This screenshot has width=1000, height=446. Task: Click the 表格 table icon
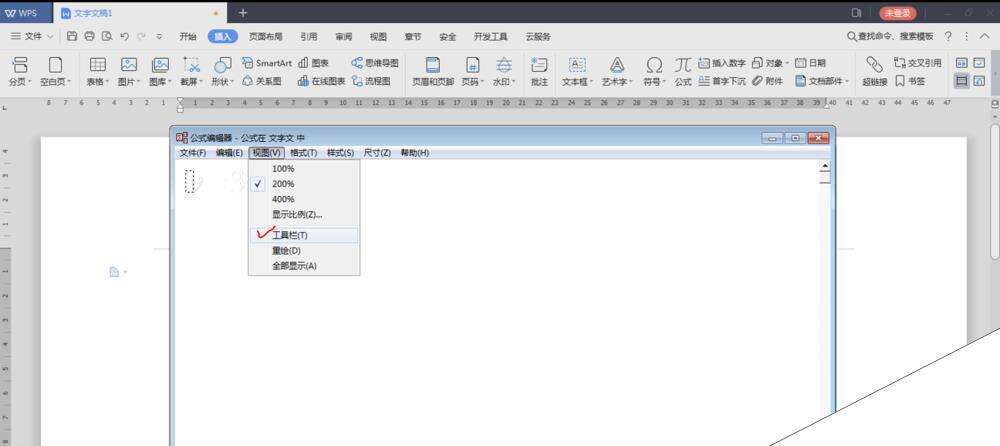[98, 64]
